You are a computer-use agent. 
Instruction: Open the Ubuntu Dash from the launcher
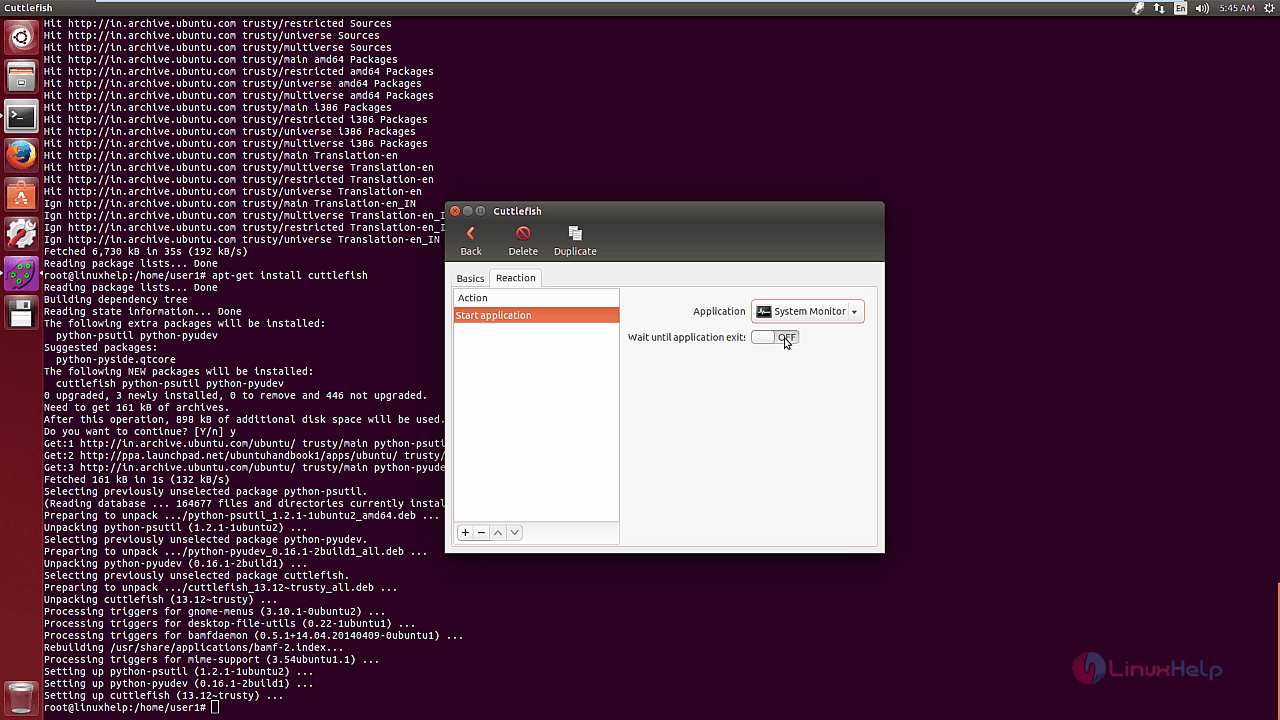(21, 38)
